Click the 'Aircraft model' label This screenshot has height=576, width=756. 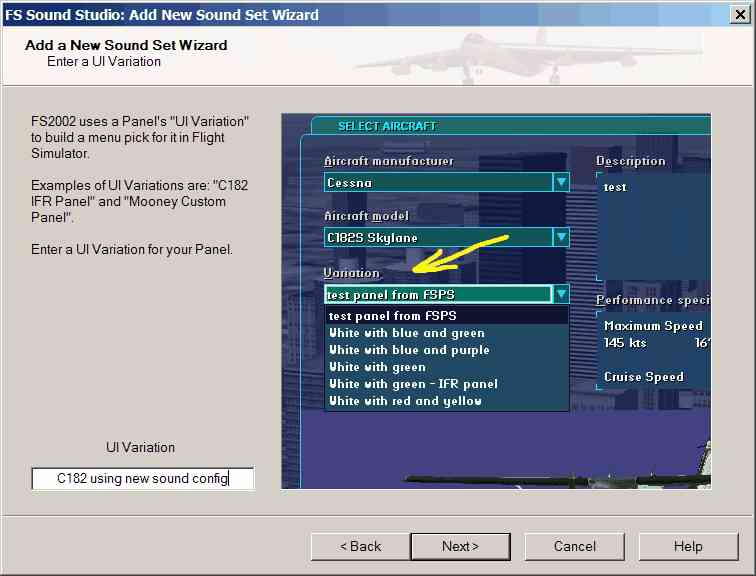(366, 216)
